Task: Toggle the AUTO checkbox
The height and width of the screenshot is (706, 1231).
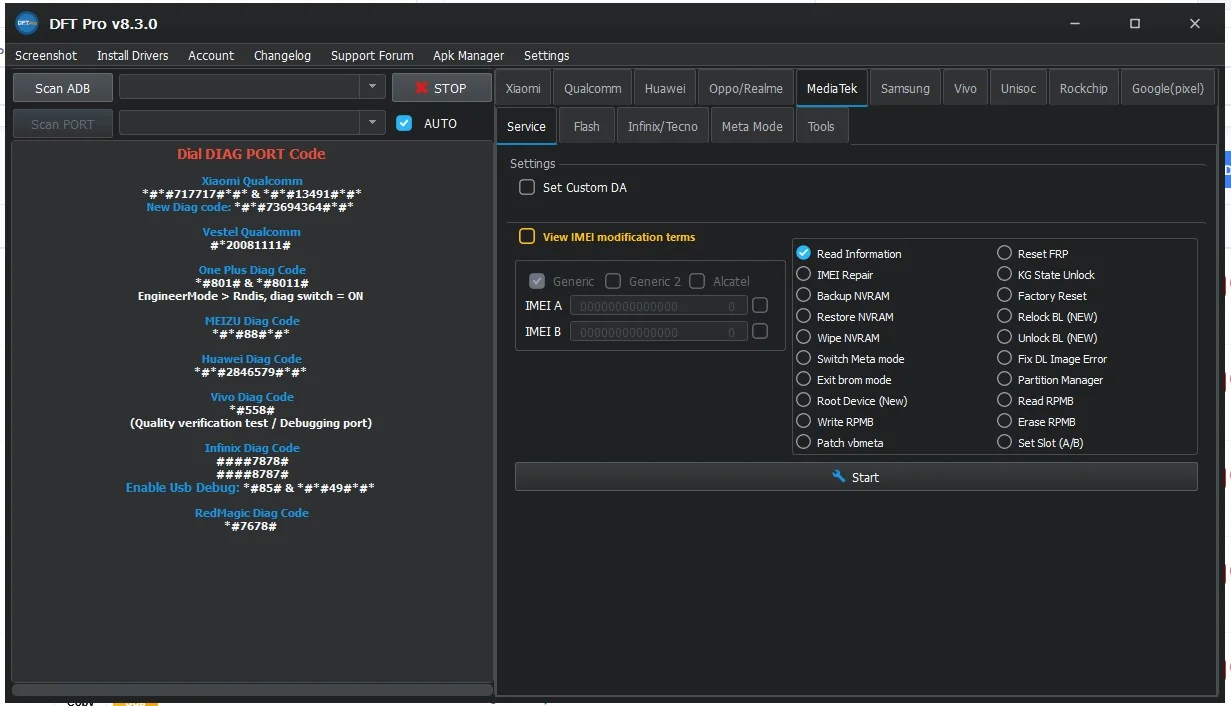Action: [404, 123]
